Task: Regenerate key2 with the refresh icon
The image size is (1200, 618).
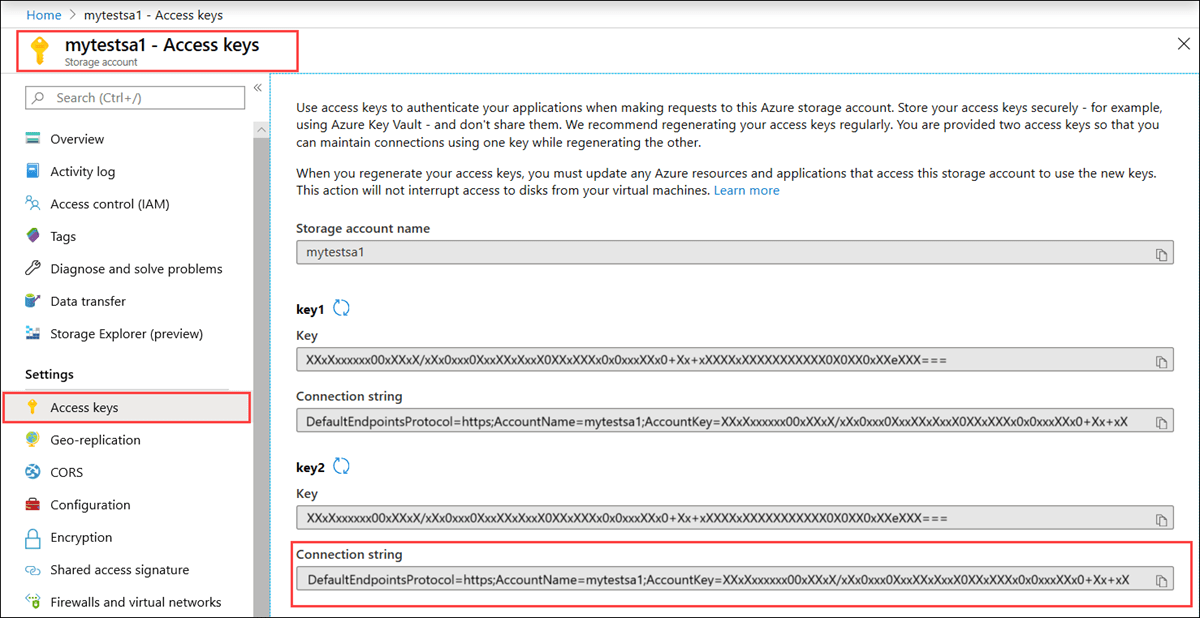Action: pos(341,467)
